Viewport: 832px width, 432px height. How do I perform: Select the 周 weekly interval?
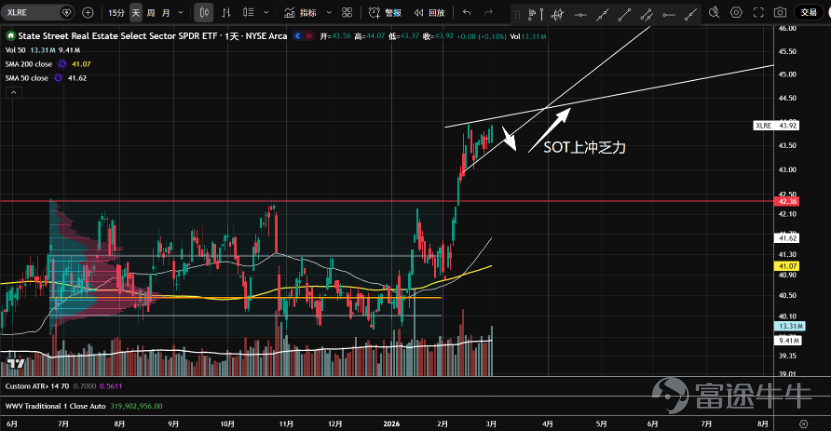(x=151, y=12)
